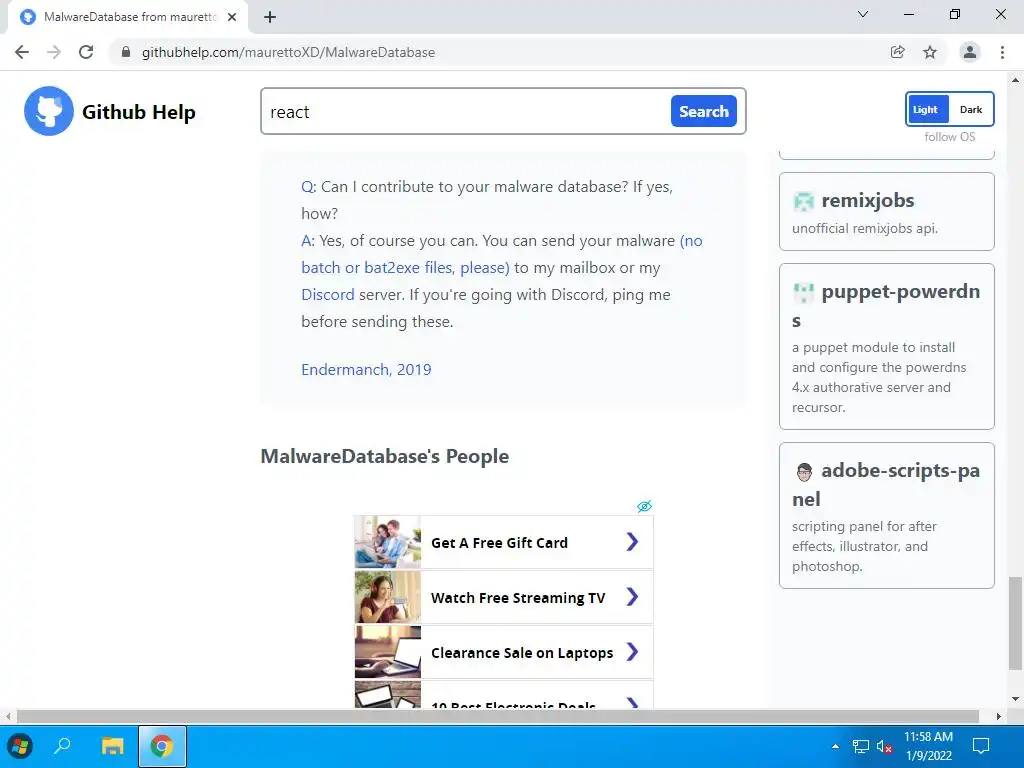Click the unofficial remixjobs api description
Image resolution: width=1024 pixels, height=768 pixels.
click(865, 229)
